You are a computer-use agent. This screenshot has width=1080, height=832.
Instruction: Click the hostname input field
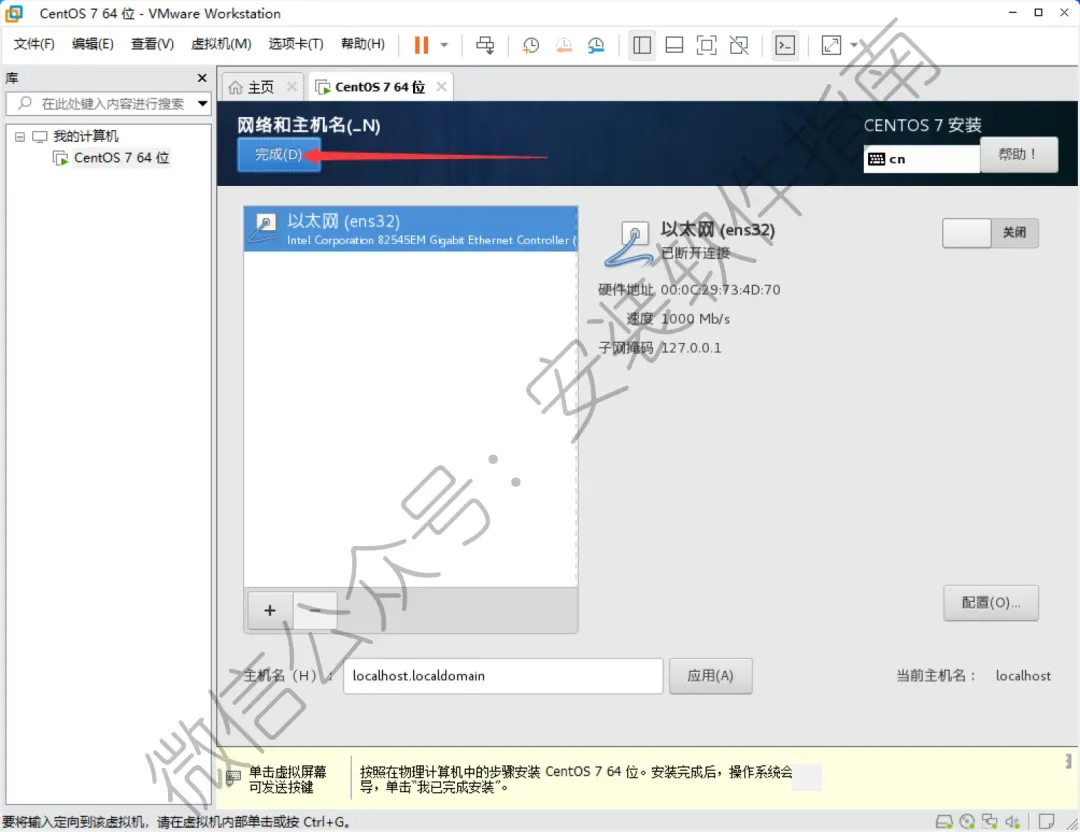point(503,676)
